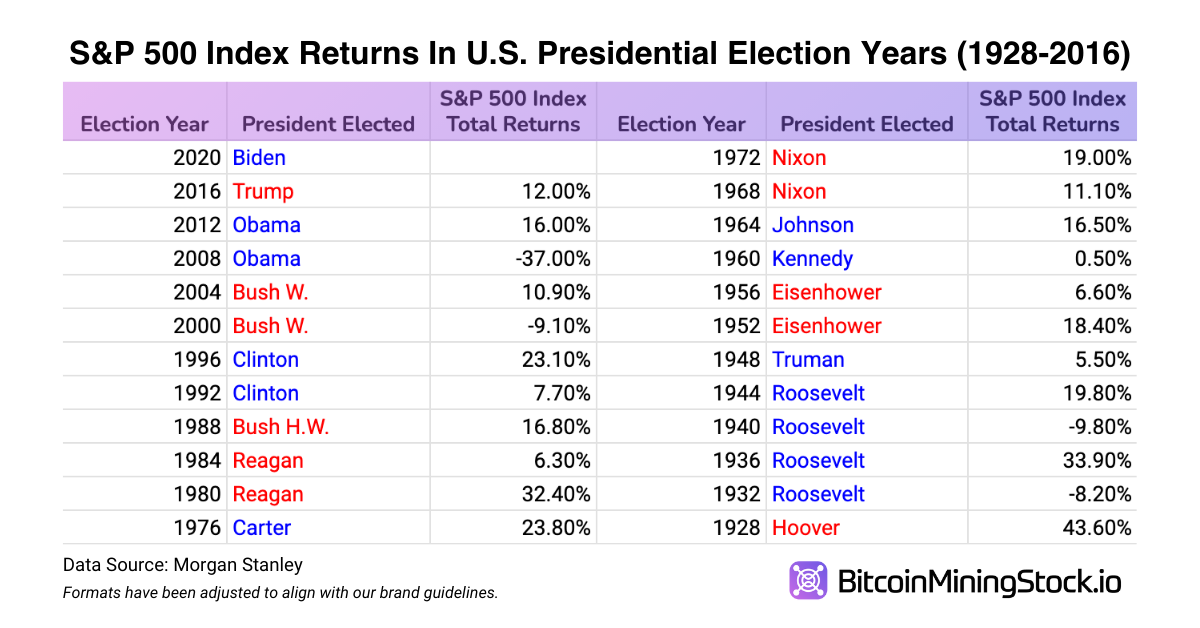Click the left Election Year column header
The image size is (1200, 628).
coord(145,124)
